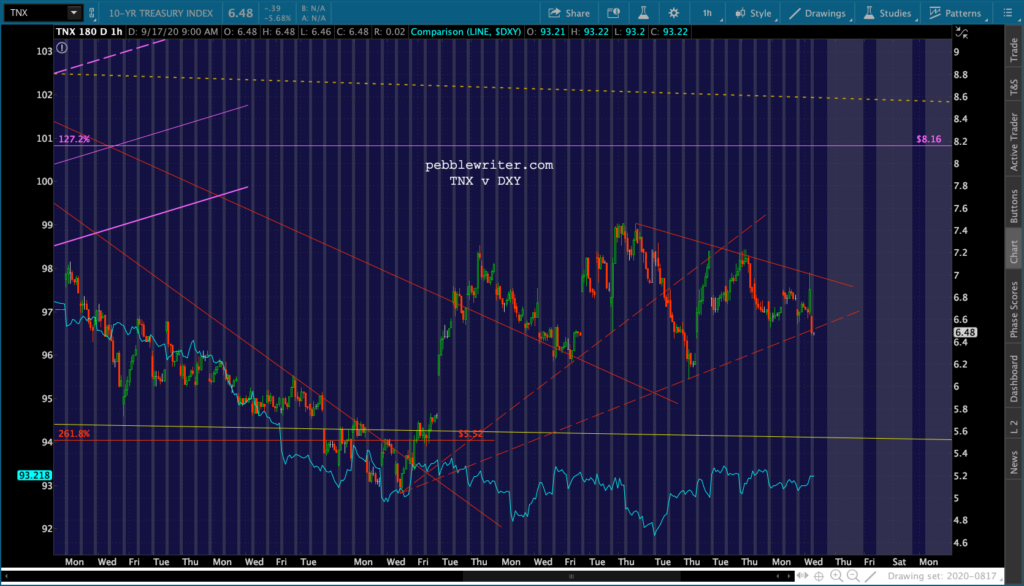
Task: Open the symbol selector dropdown arrow
Action: click(x=74, y=12)
